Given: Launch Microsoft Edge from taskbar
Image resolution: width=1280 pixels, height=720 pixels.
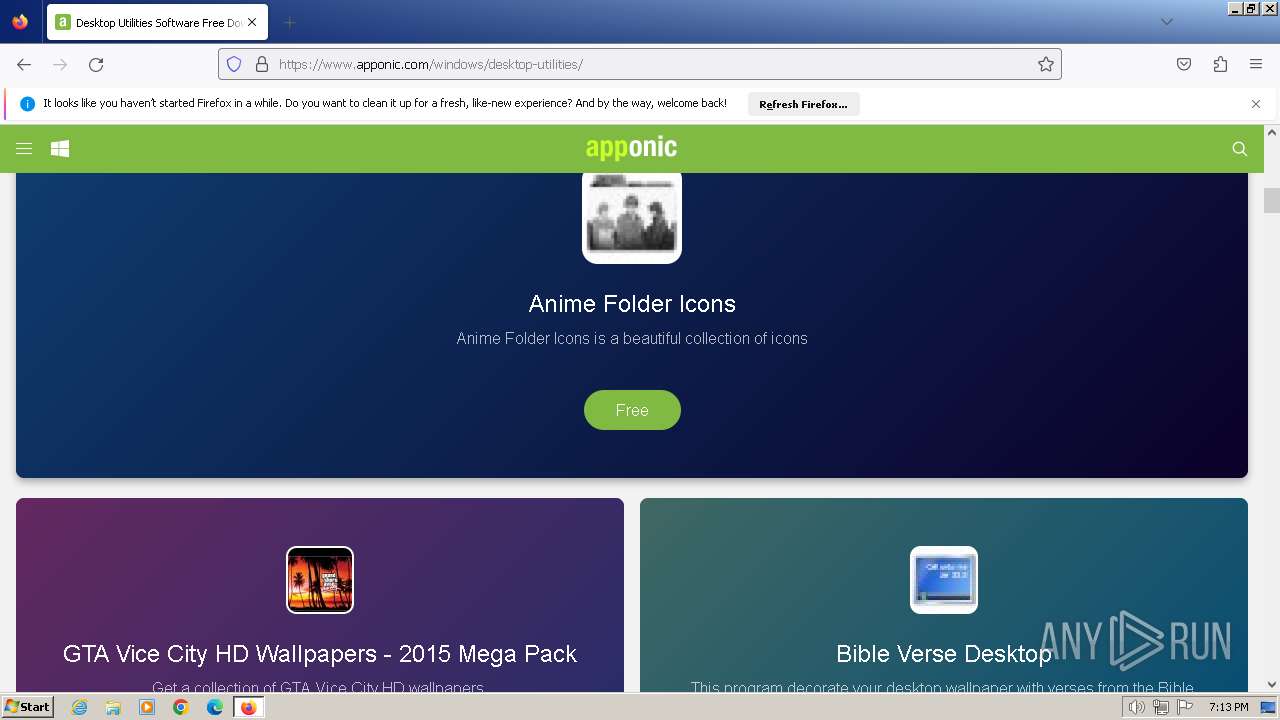Looking at the screenshot, I should coord(215,707).
